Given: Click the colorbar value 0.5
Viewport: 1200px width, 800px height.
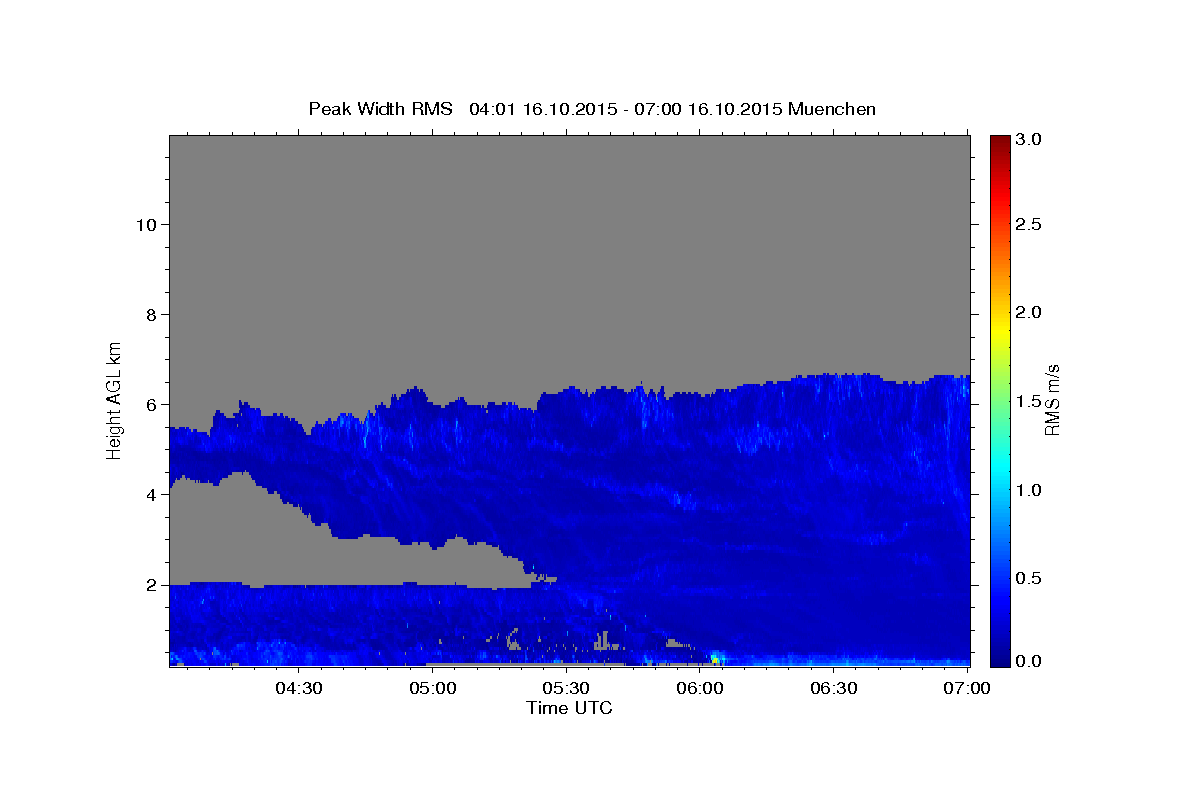Looking at the screenshot, I should pyautogui.click(x=1029, y=578).
